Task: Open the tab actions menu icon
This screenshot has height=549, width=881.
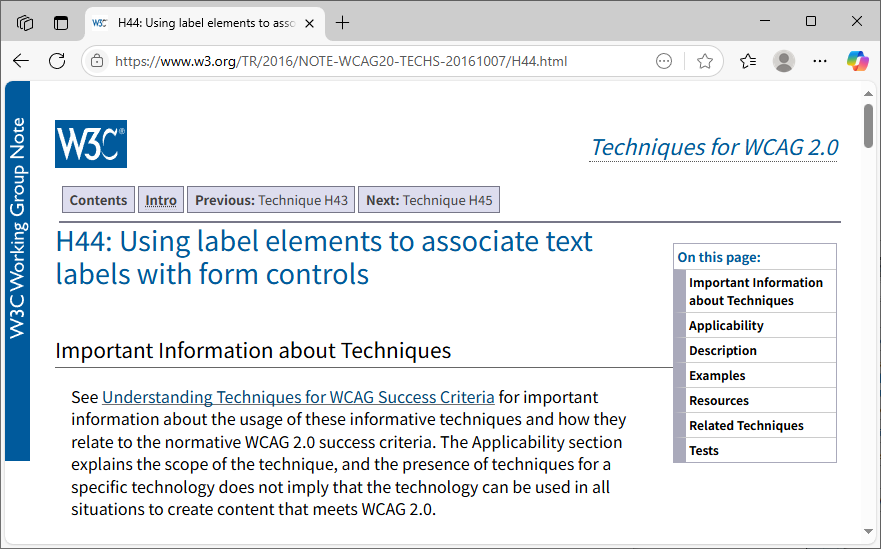Action: 61,23
